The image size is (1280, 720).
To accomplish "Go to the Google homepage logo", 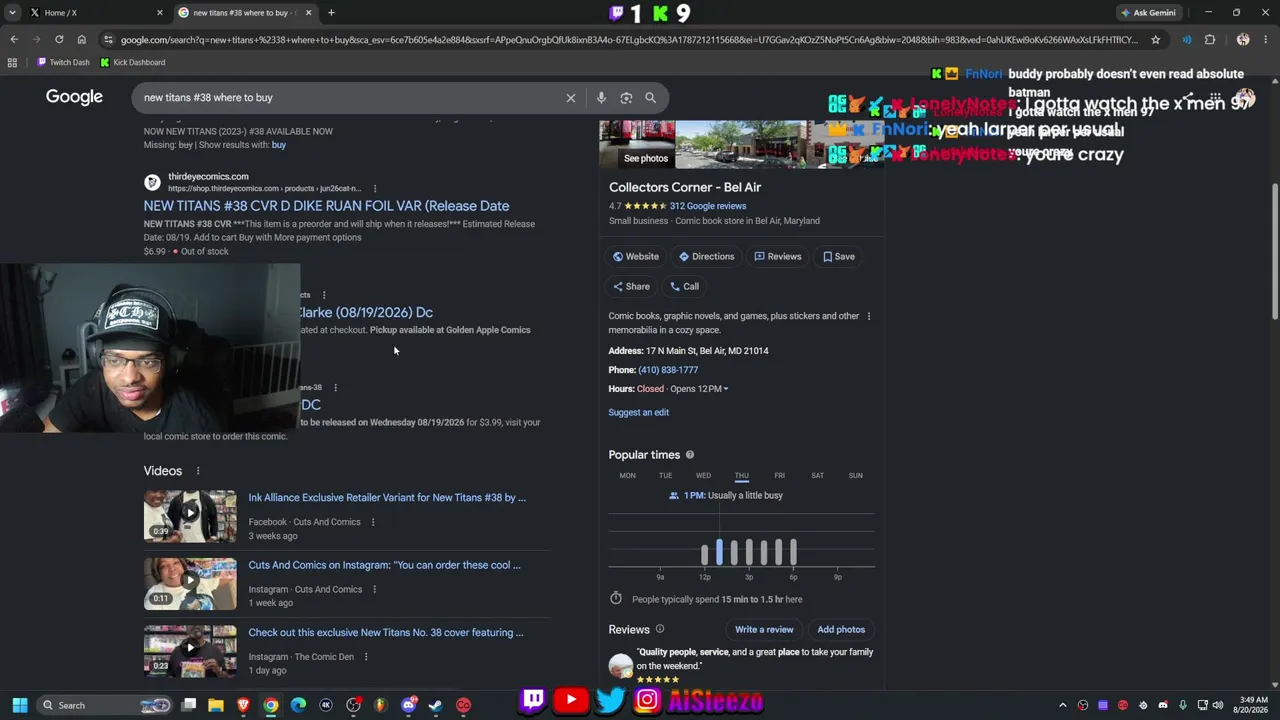I will [74, 97].
